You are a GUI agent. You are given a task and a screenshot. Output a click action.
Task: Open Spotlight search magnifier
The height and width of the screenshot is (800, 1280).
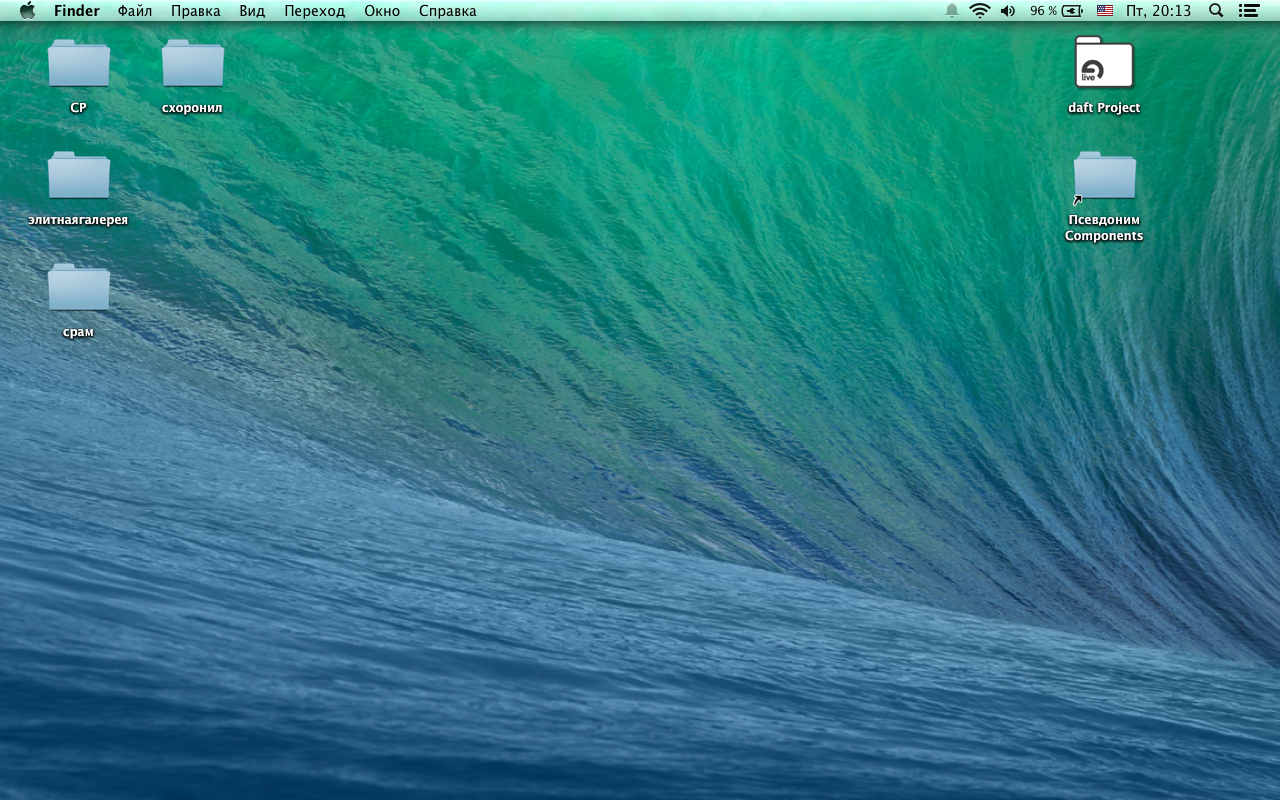1216,11
